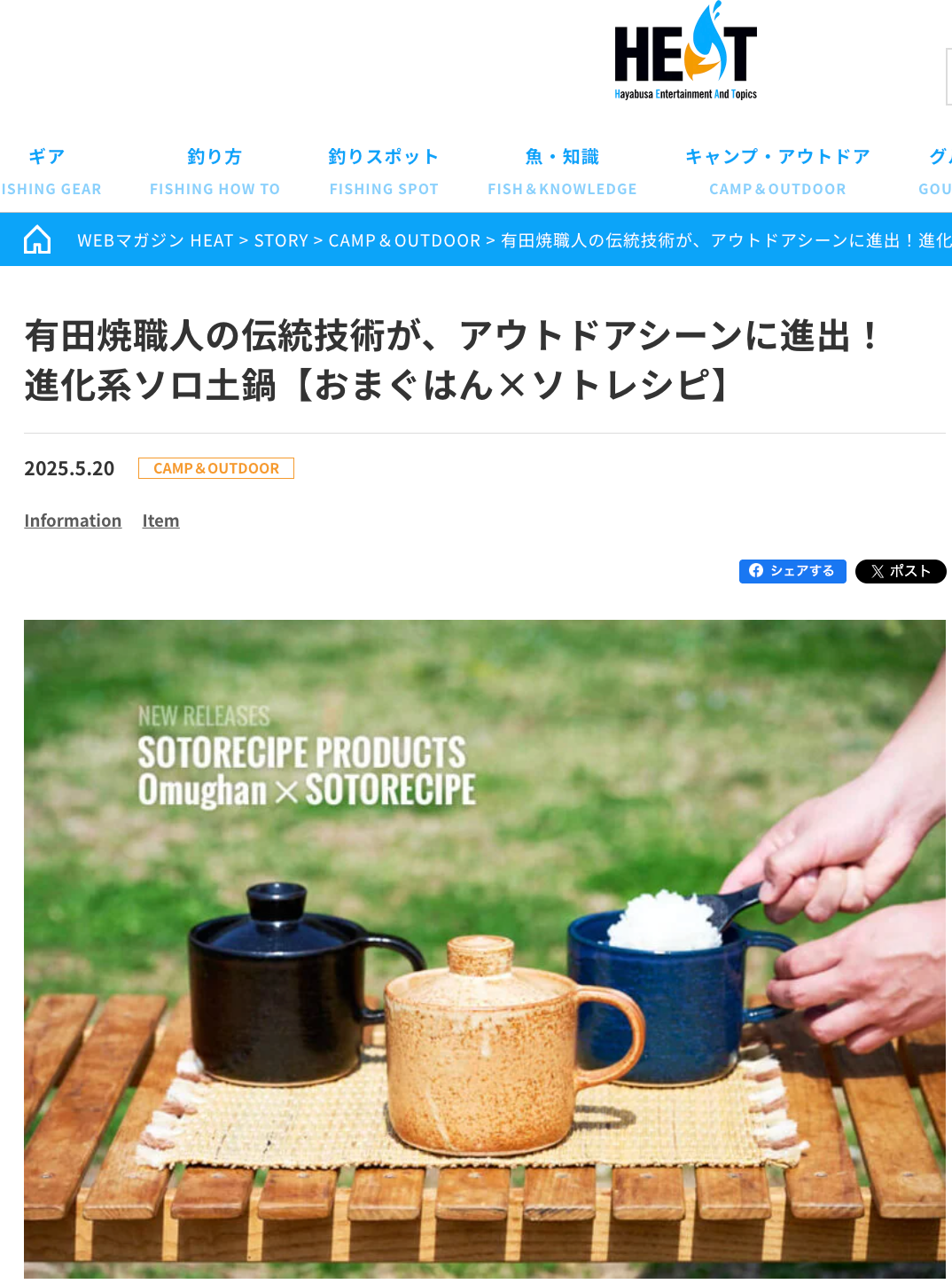Click the HEAT site logo
The width and height of the screenshot is (952, 1284).
click(x=685, y=51)
